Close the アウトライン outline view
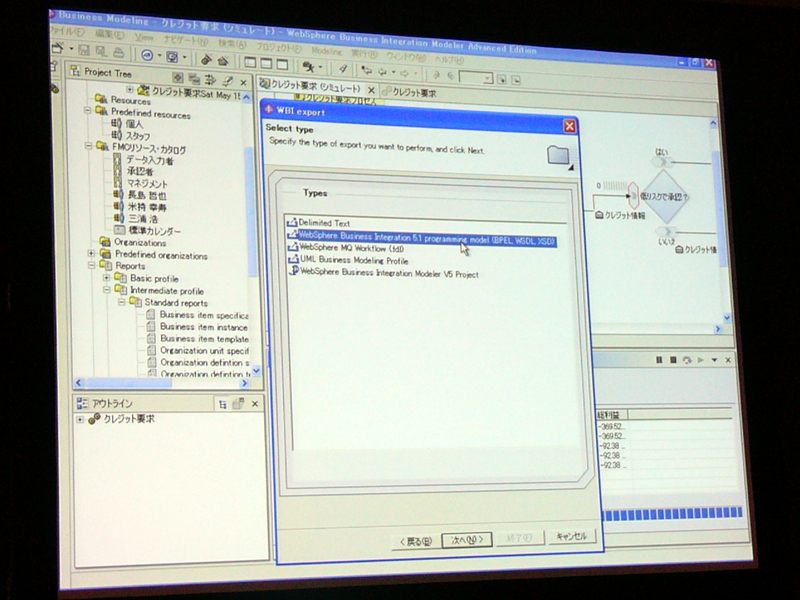This screenshot has width=800, height=600. coord(255,404)
